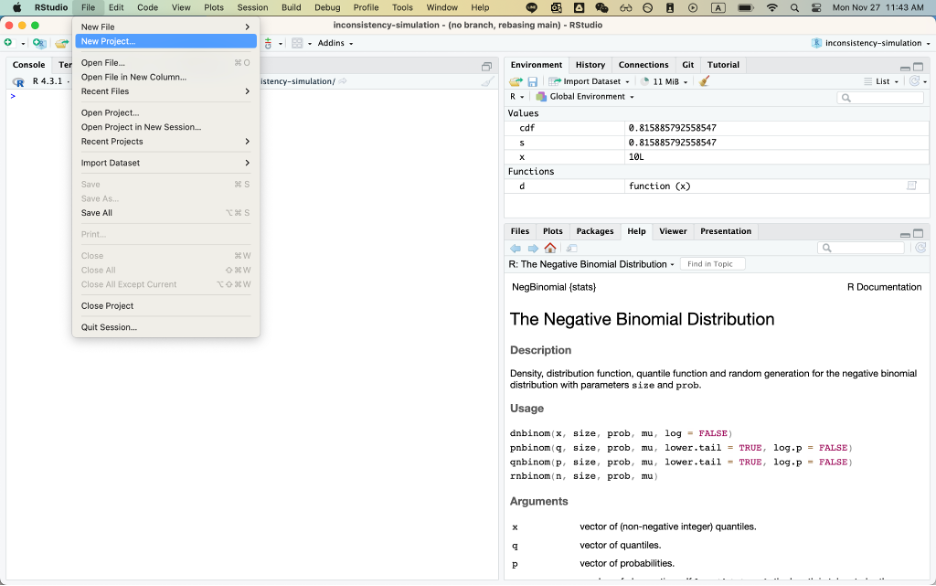936x586 pixels.
Task: Click the console pane restore window icon
Action: tap(487, 66)
